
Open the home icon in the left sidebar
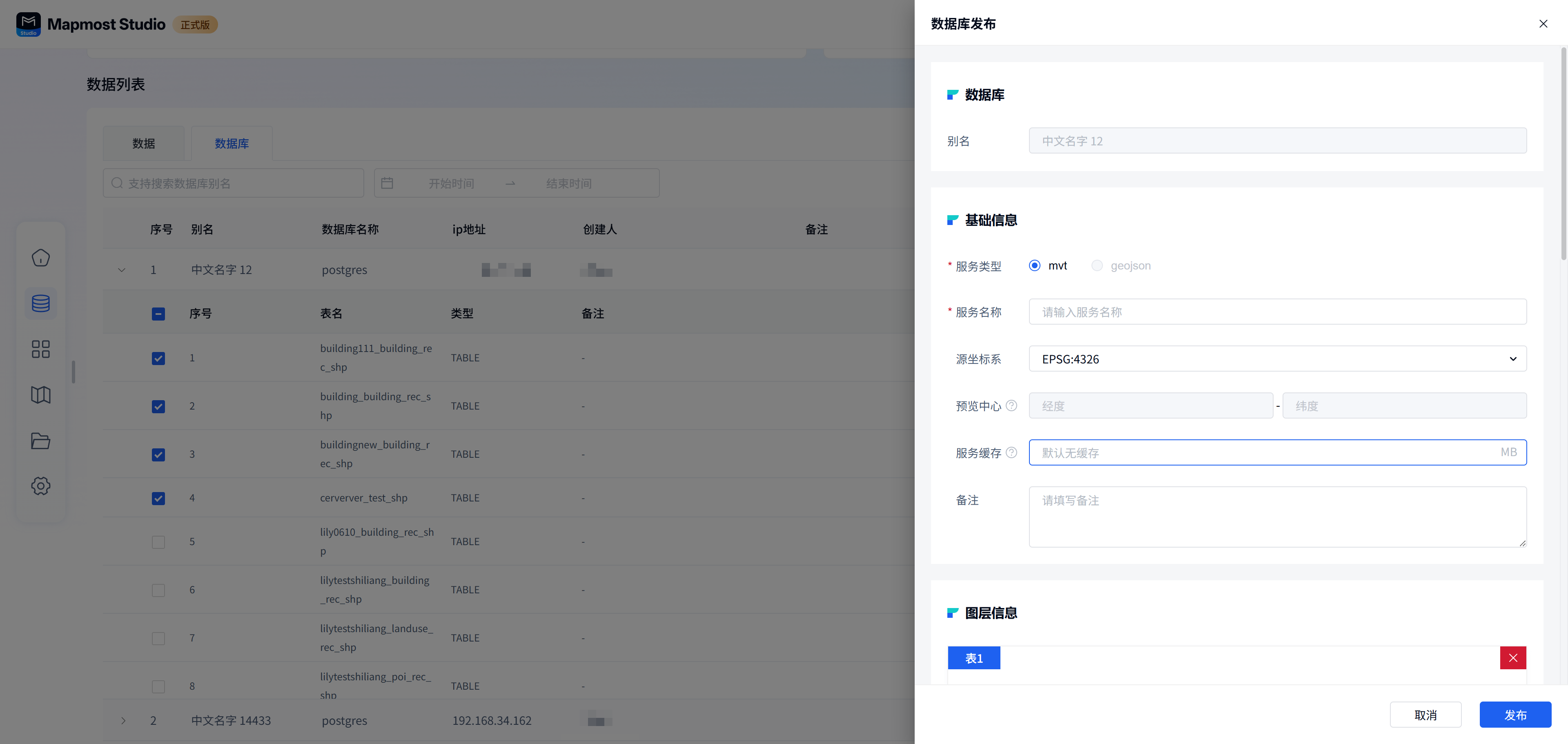tap(40, 257)
